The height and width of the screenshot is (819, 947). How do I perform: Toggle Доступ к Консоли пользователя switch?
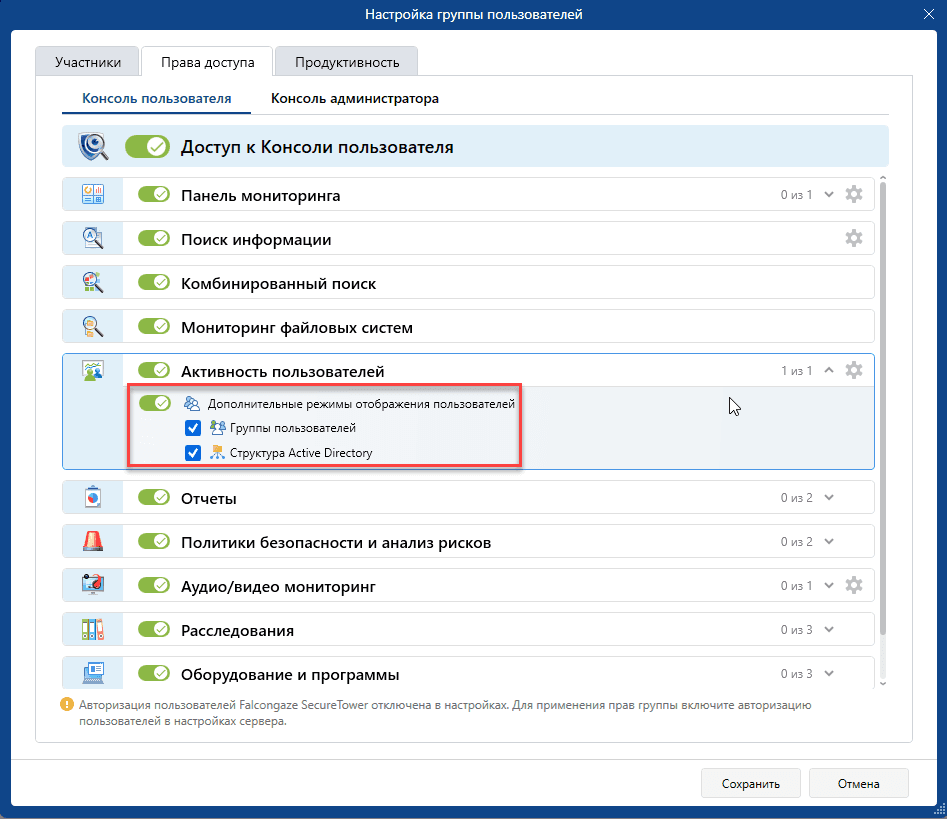(x=148, y=147)
